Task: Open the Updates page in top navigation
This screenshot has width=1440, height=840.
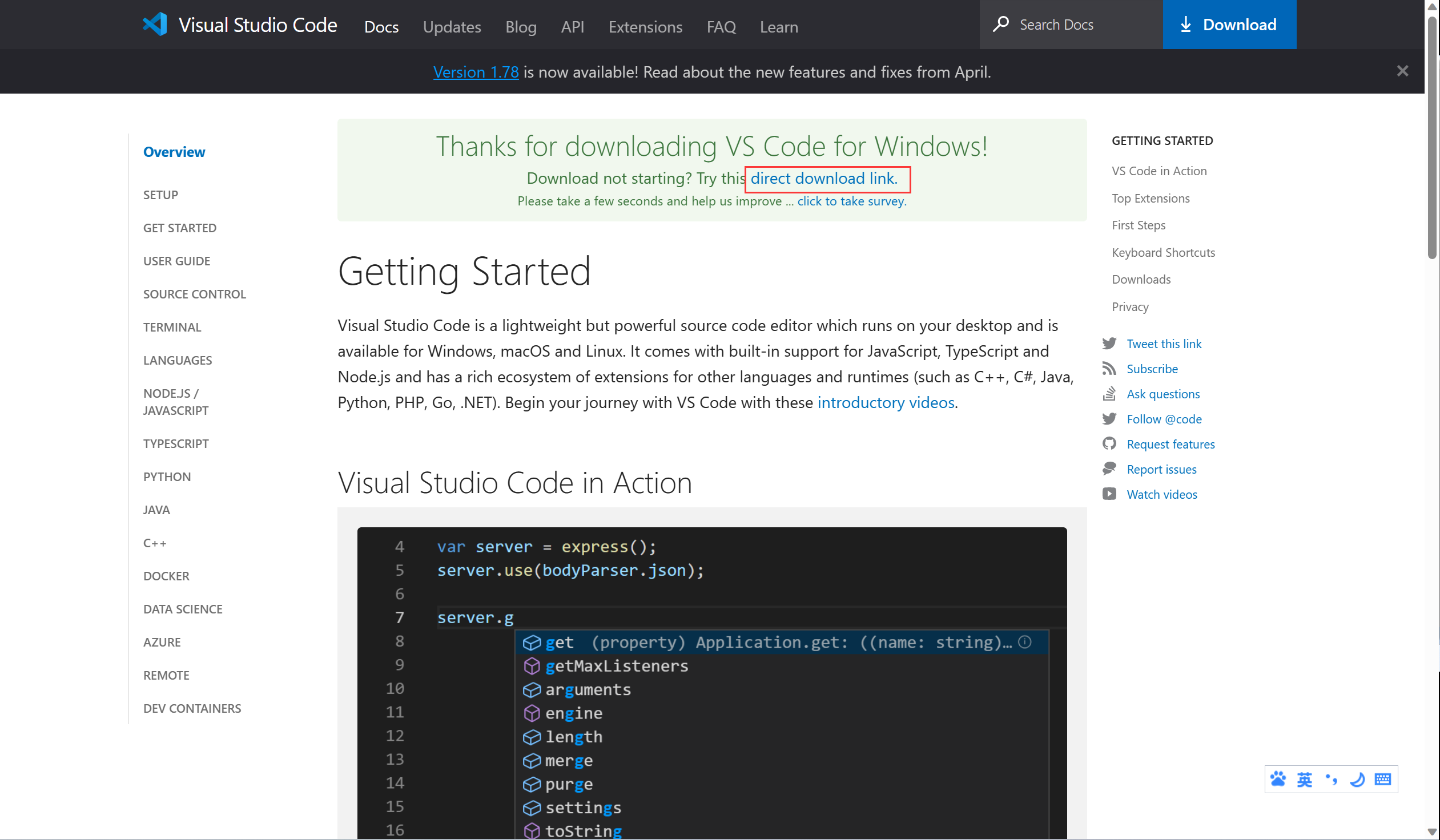Action: (x=452, y=27)
